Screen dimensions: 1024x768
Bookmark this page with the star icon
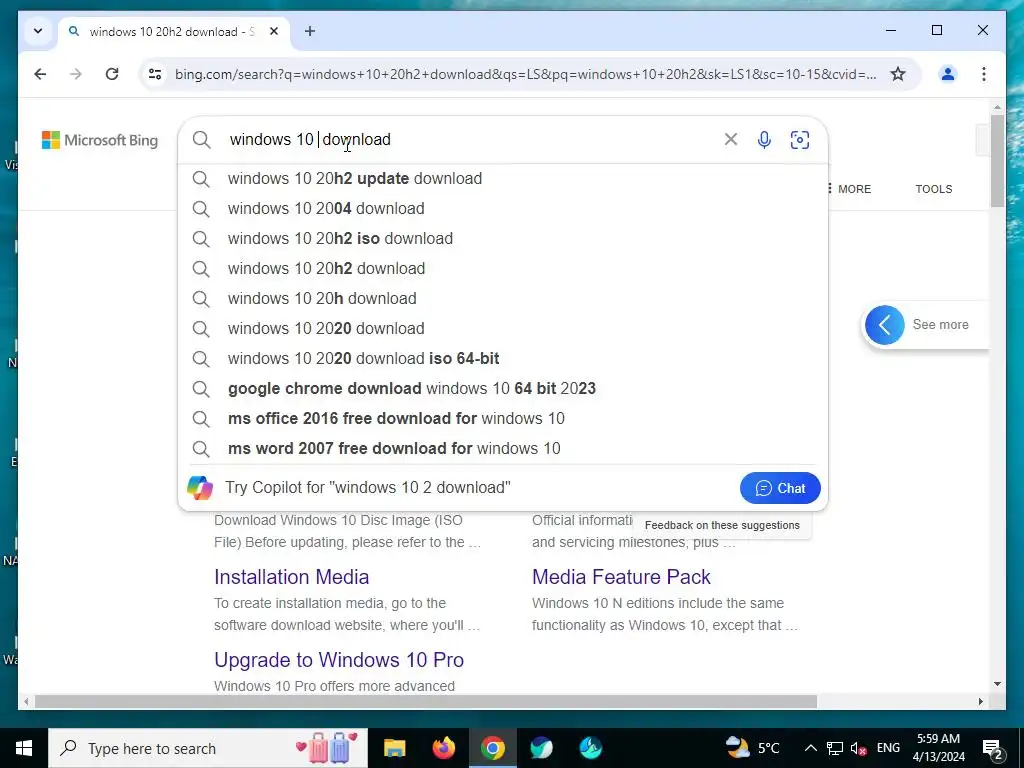coord(898,74)
